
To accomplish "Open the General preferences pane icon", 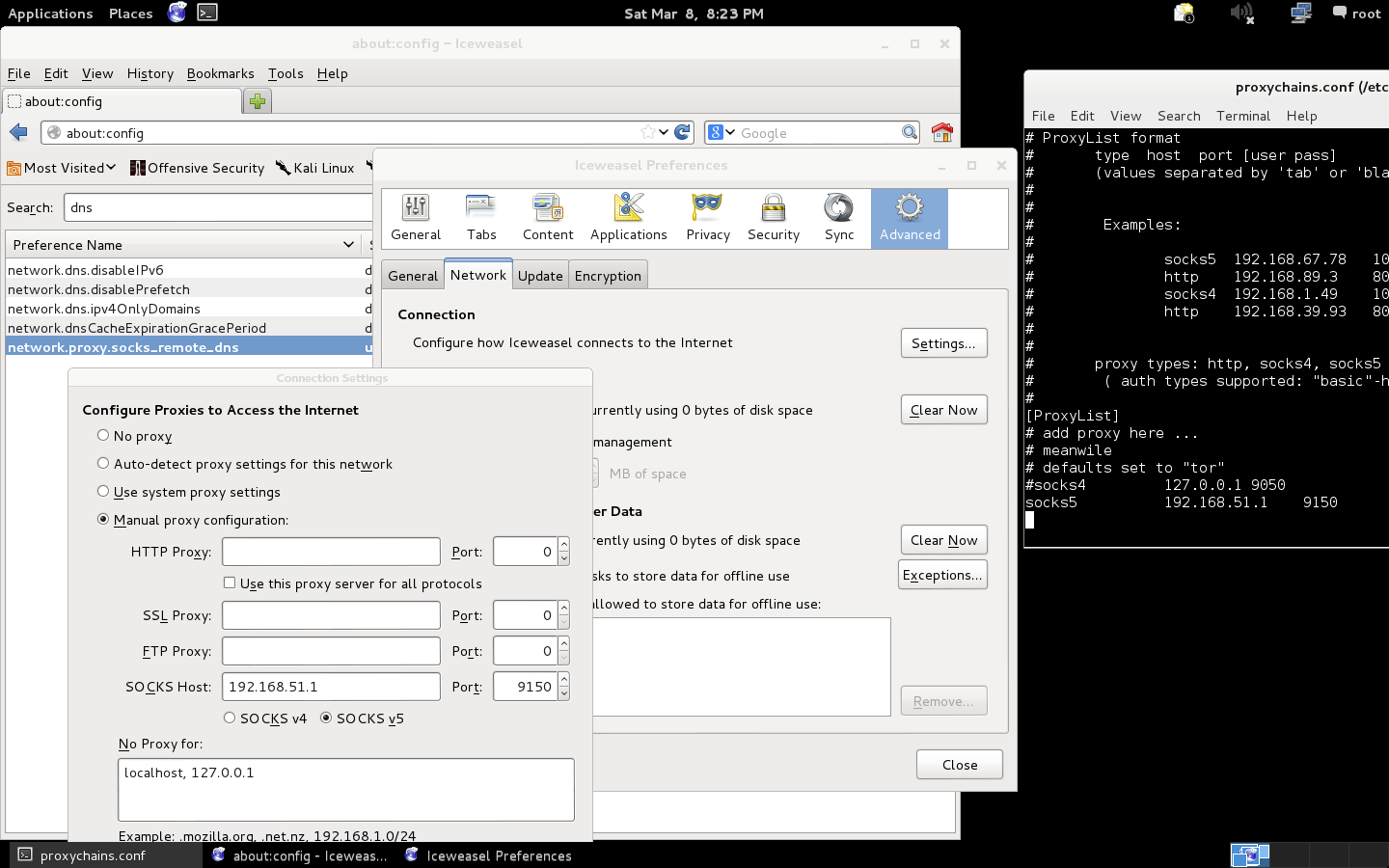I will (416, 218).
